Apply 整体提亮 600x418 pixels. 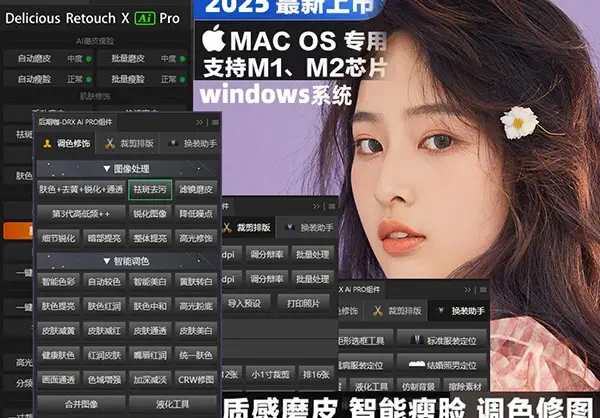(x=150, y=238)
